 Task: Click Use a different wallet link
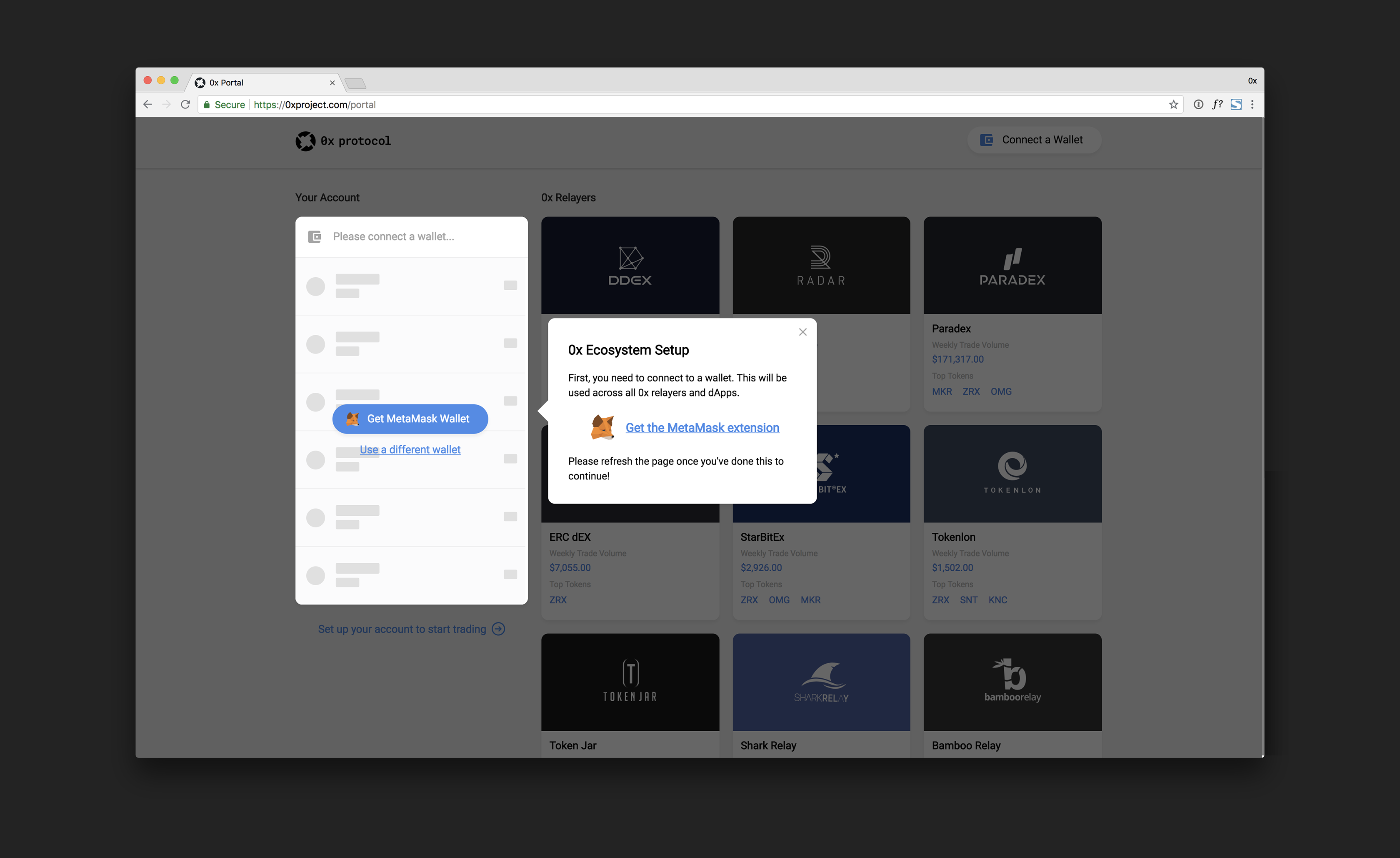point(410,450)
